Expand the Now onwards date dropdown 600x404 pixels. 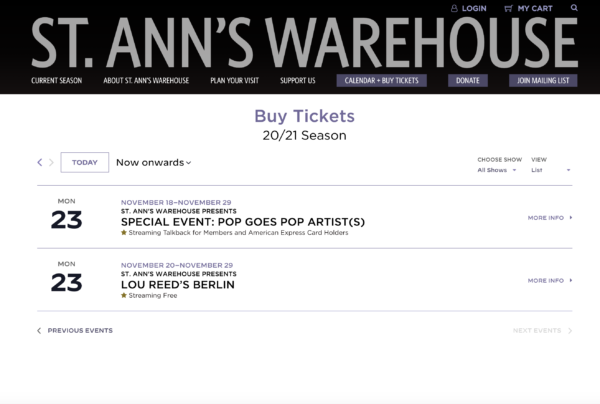[x=153, y=163]
